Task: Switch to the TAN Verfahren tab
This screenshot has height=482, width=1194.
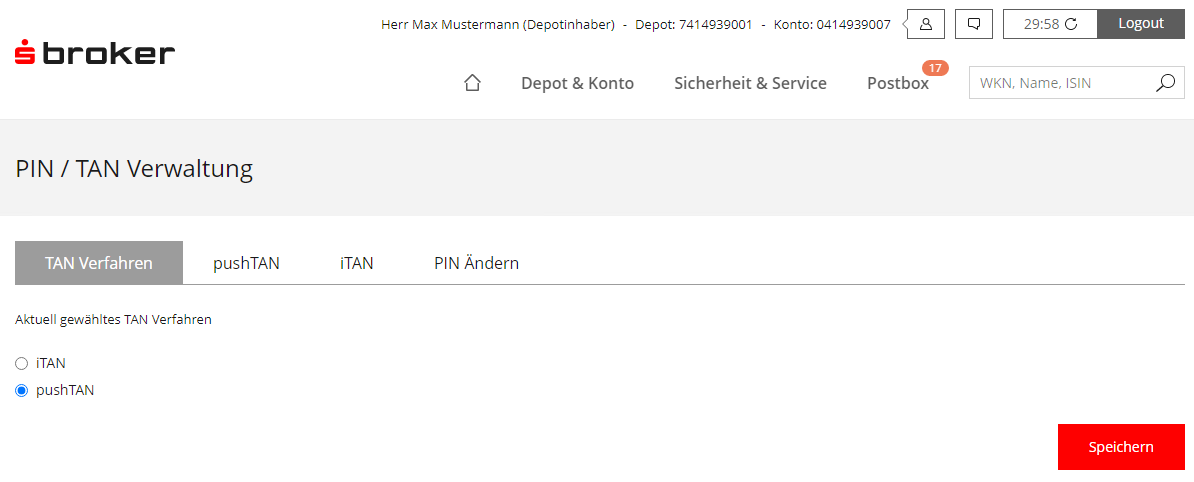Action: pyautogui.click(x=99, y=263)
